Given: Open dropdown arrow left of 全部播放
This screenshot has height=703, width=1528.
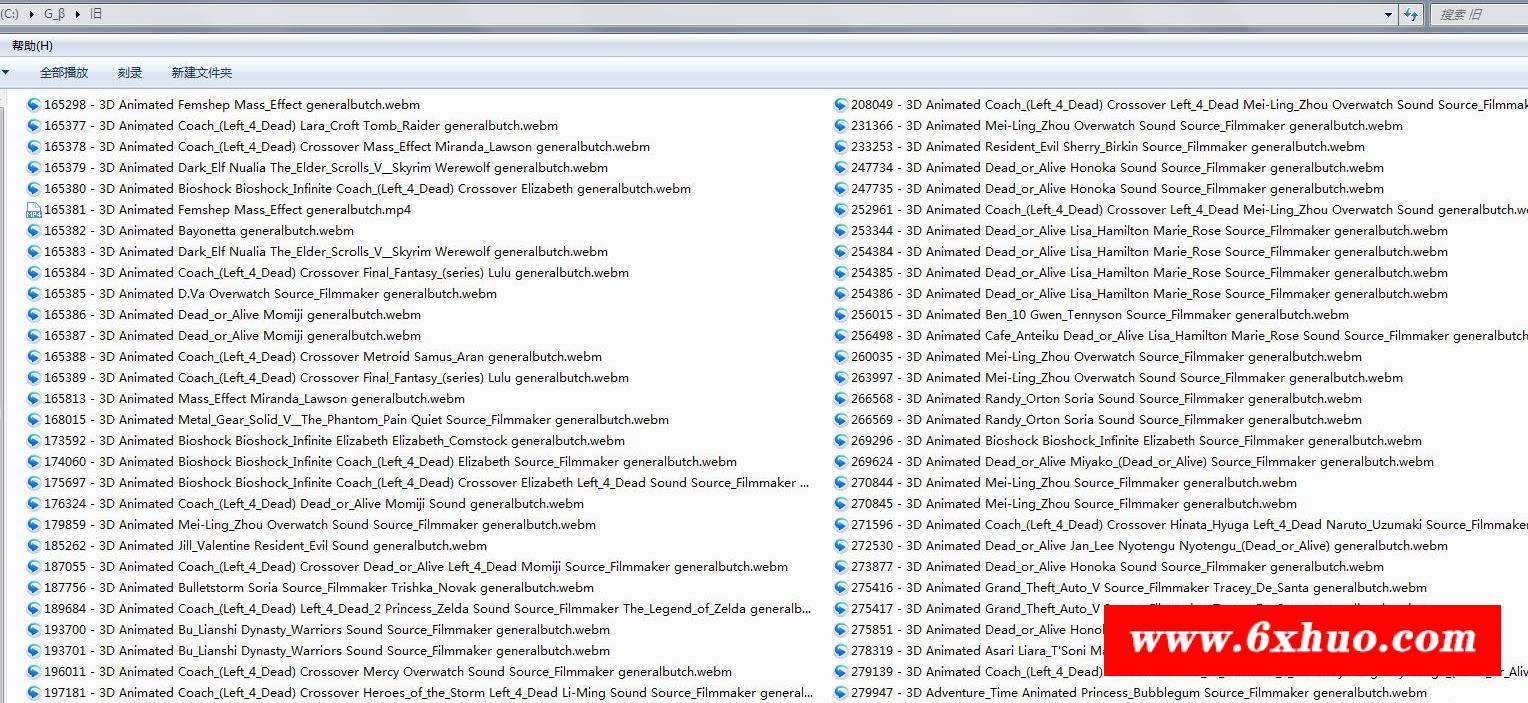Looking at the screenshot, I should [x=6, y=72].
